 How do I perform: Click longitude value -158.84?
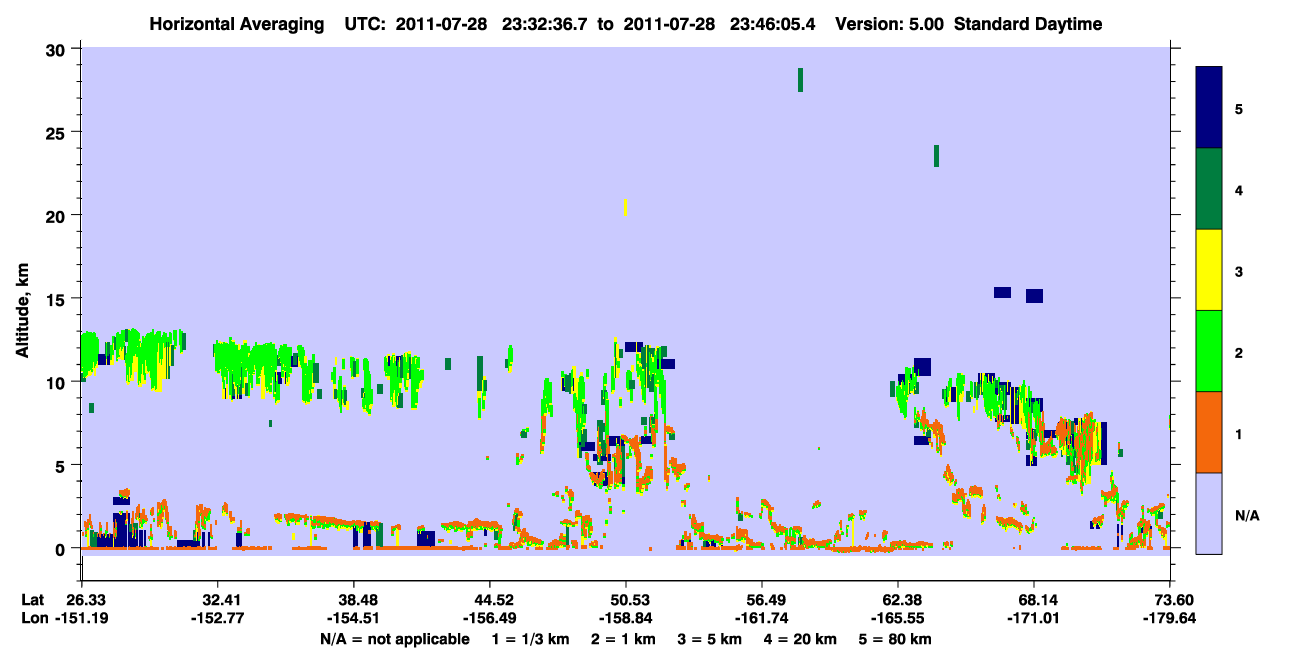click(626, 618)
